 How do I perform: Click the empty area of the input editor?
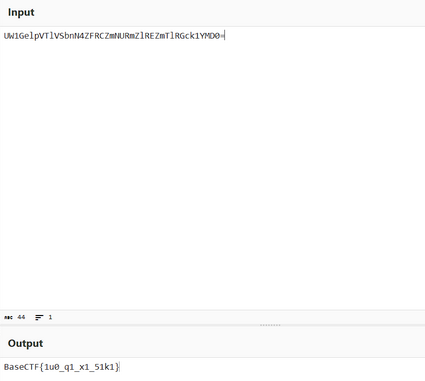coord(212,173)
